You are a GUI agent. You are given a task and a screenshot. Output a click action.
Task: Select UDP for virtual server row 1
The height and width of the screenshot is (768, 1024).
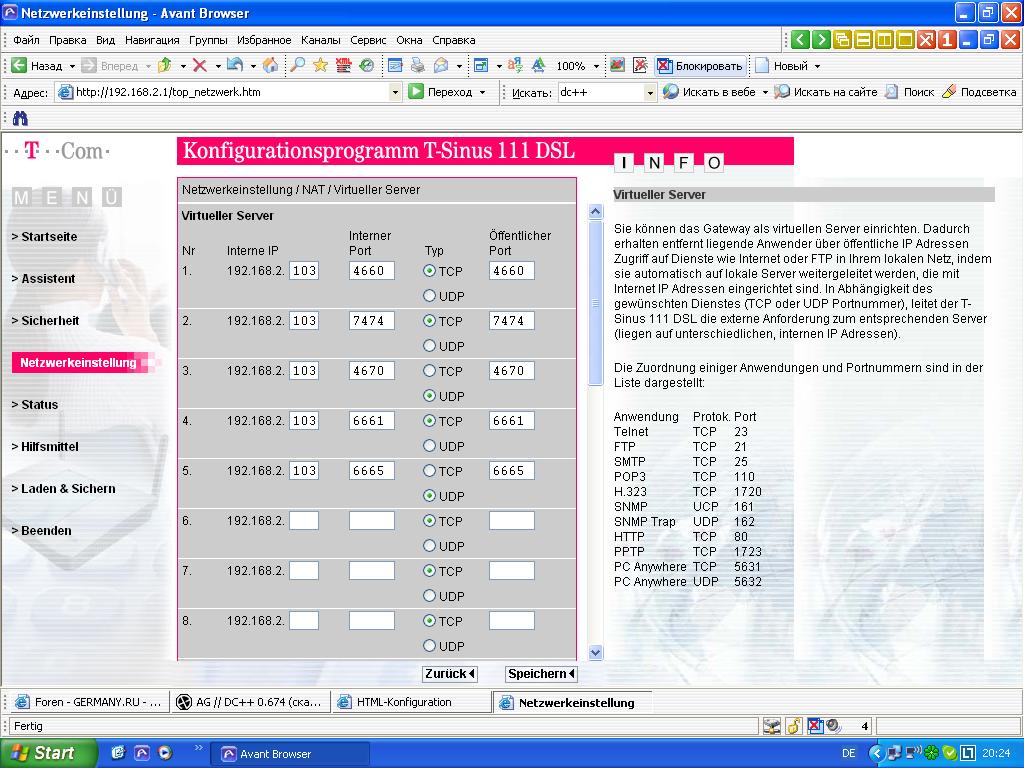(x=429, y=296)
